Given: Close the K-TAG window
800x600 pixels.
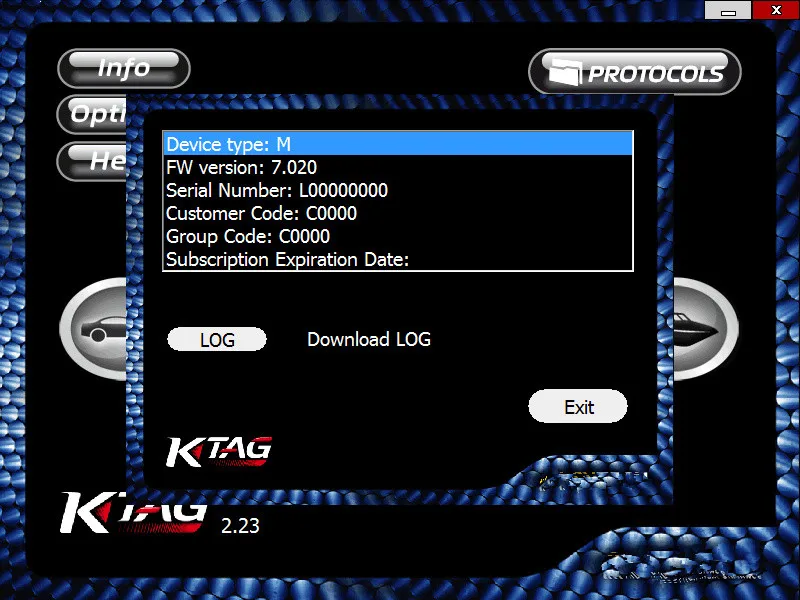Looking at the screenshot, I should [776, 10].
